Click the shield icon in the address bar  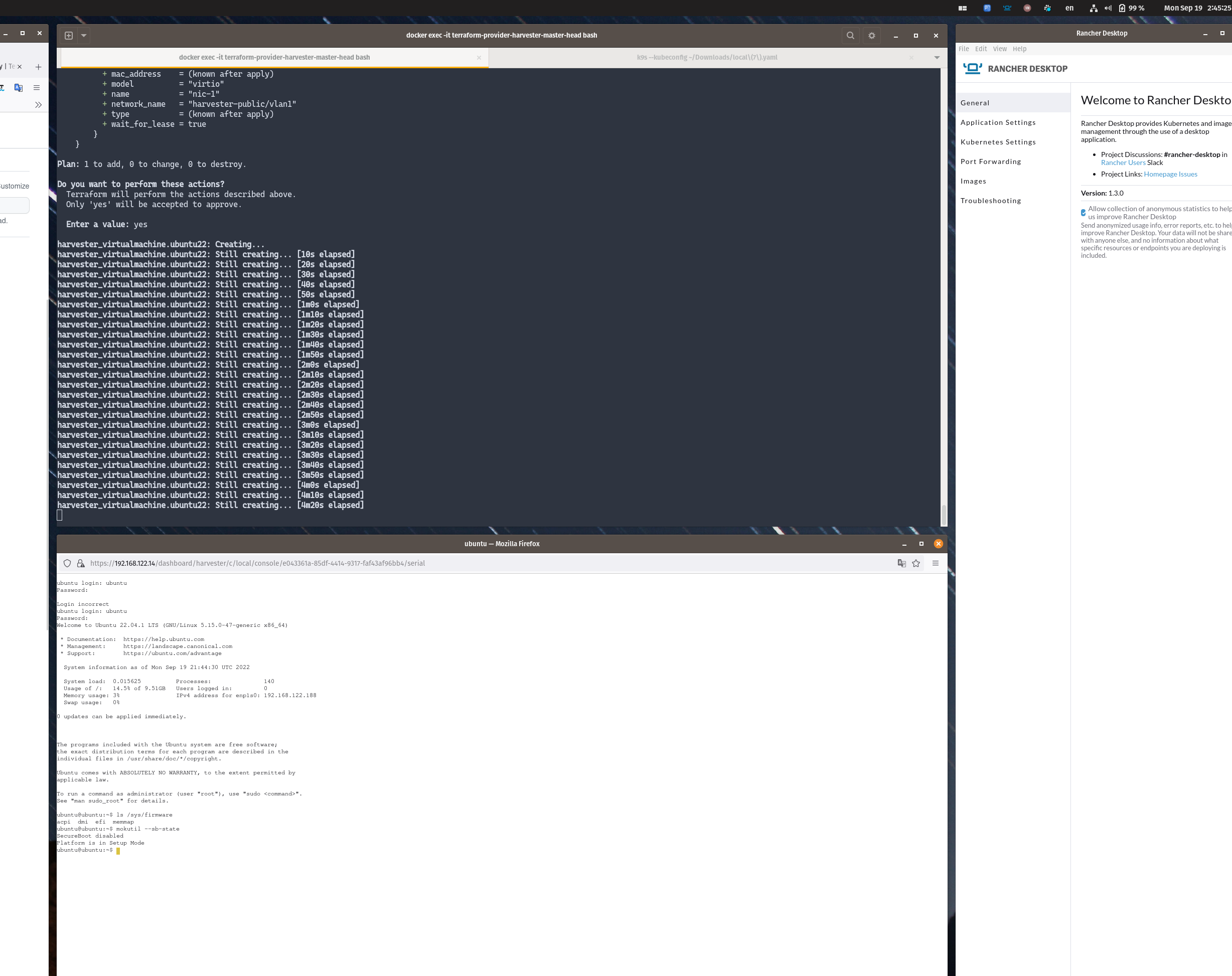click(67, 563)
